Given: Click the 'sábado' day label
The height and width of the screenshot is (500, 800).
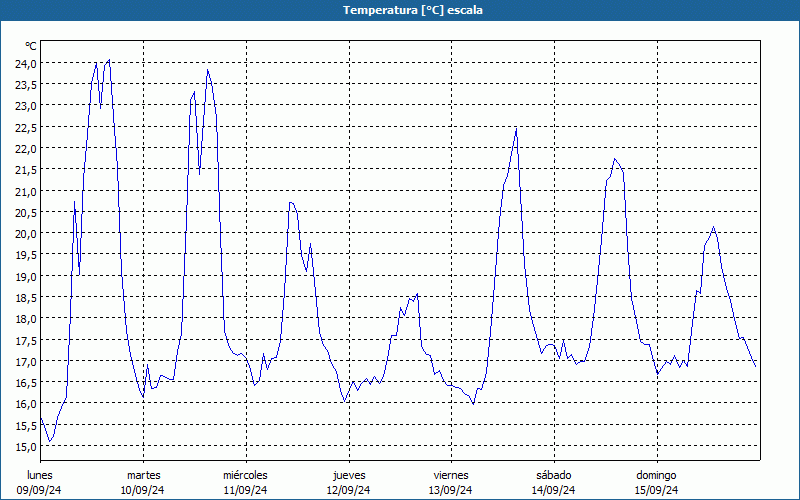Looking at the screenshot, I should pyautogui.click(x=554, y=475).
